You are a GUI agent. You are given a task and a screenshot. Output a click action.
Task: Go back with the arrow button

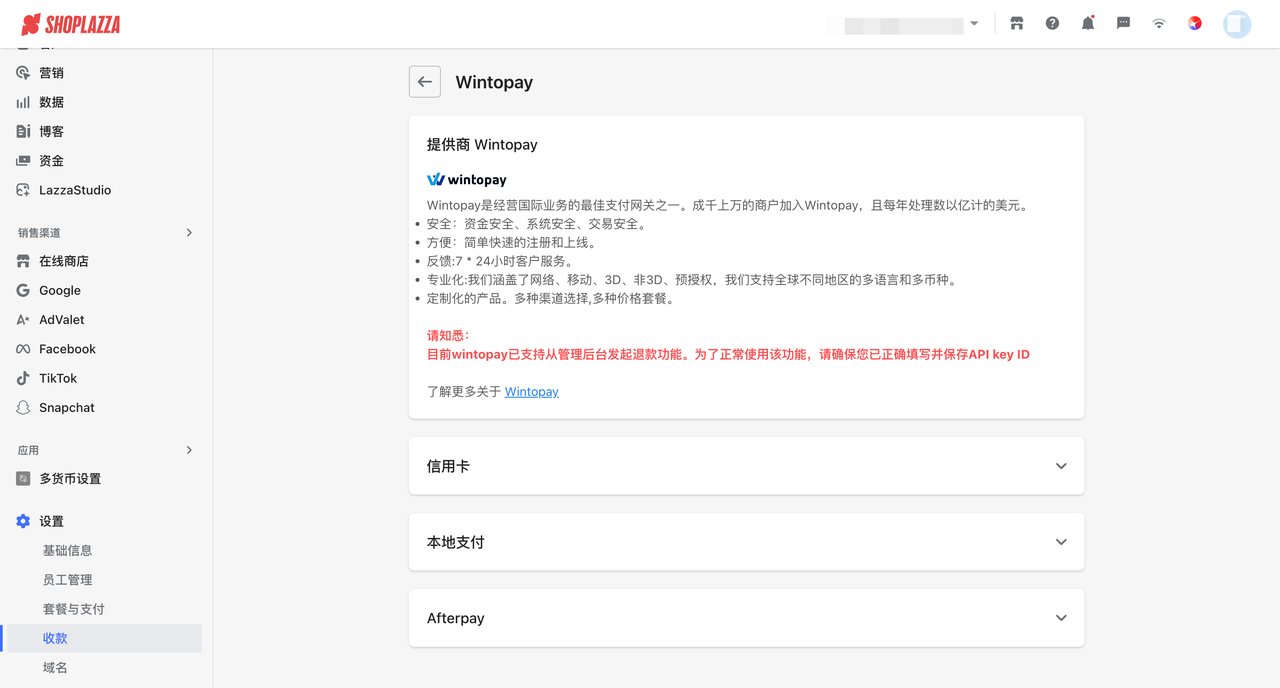(425, 82)
